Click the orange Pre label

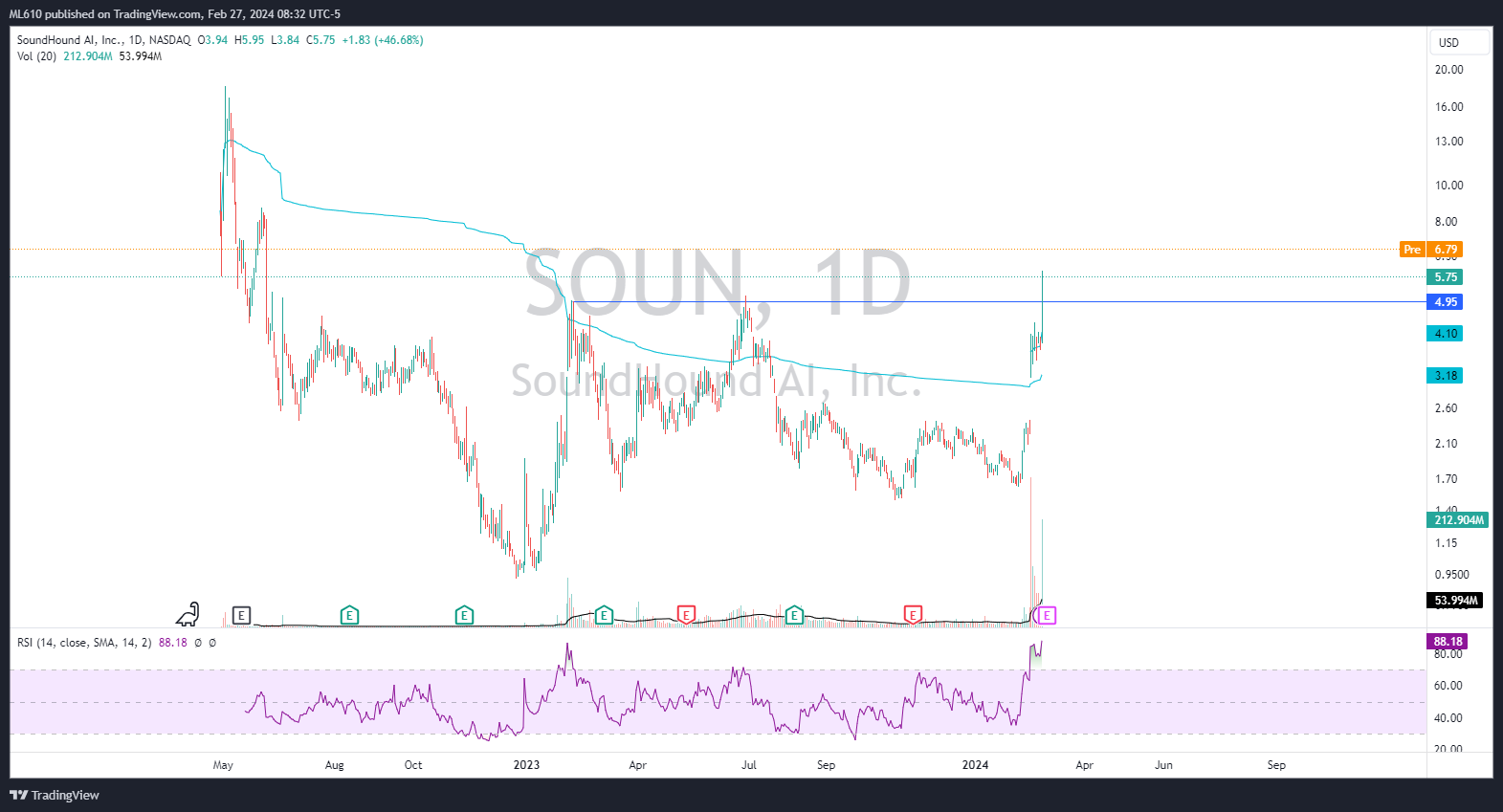(1412, 250)
